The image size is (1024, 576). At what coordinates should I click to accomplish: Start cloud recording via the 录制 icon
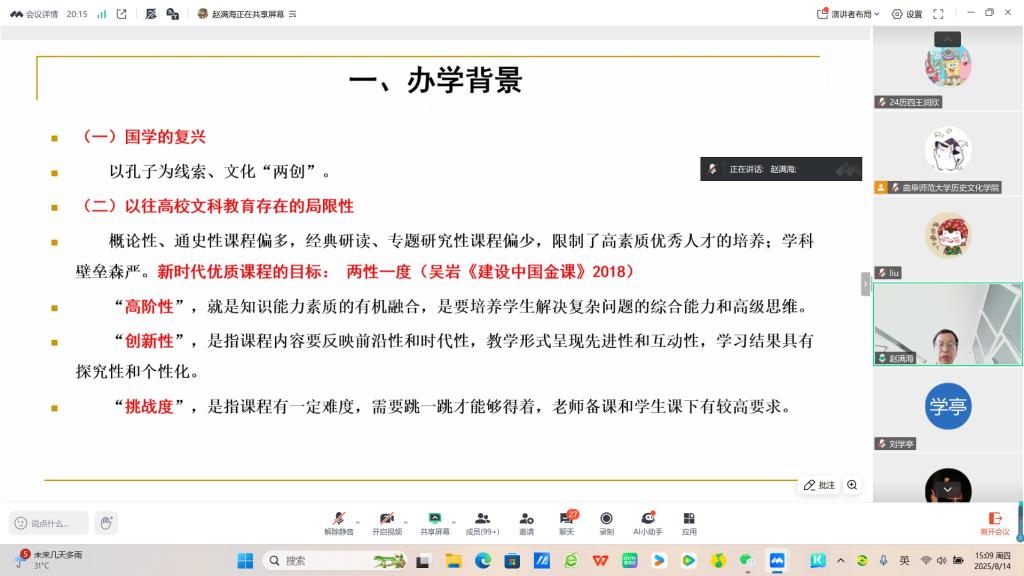(x=605, y=521)
